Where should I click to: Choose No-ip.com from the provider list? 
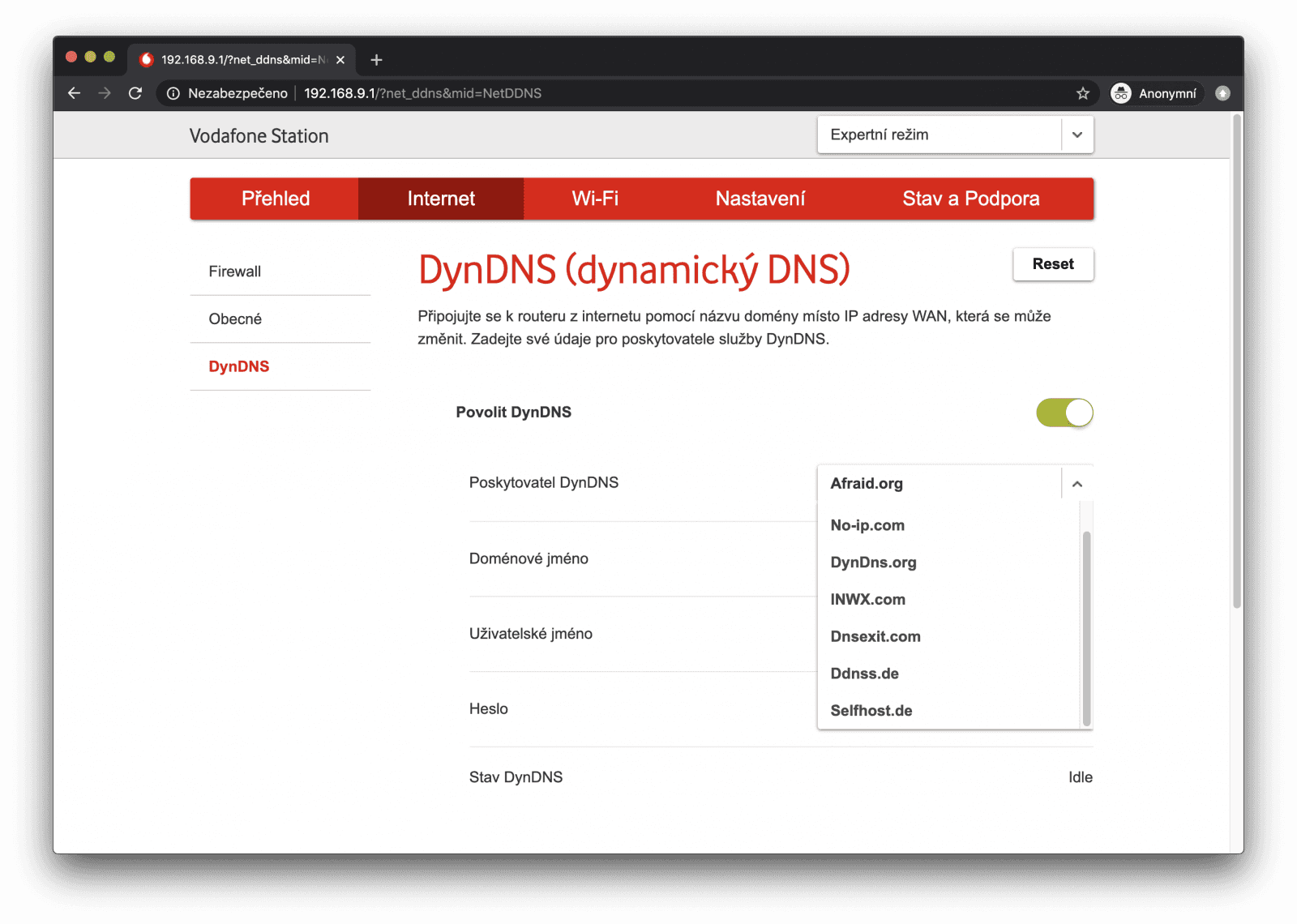pos(867,525)
